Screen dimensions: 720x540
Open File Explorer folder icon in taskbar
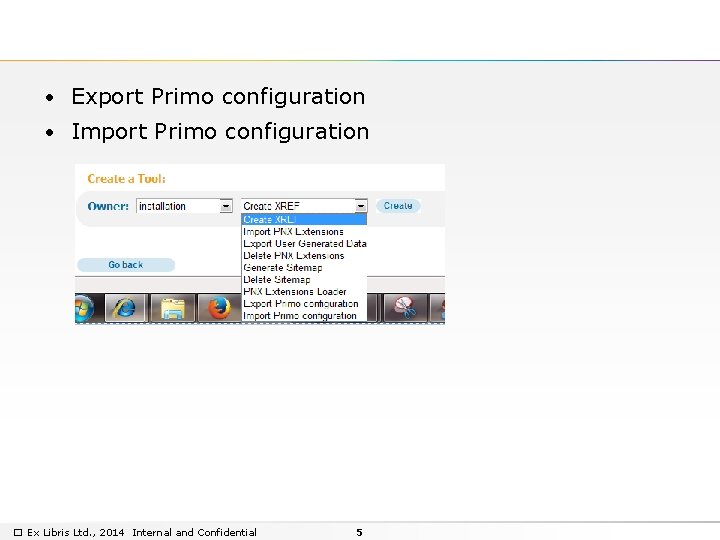pos(173,308)
